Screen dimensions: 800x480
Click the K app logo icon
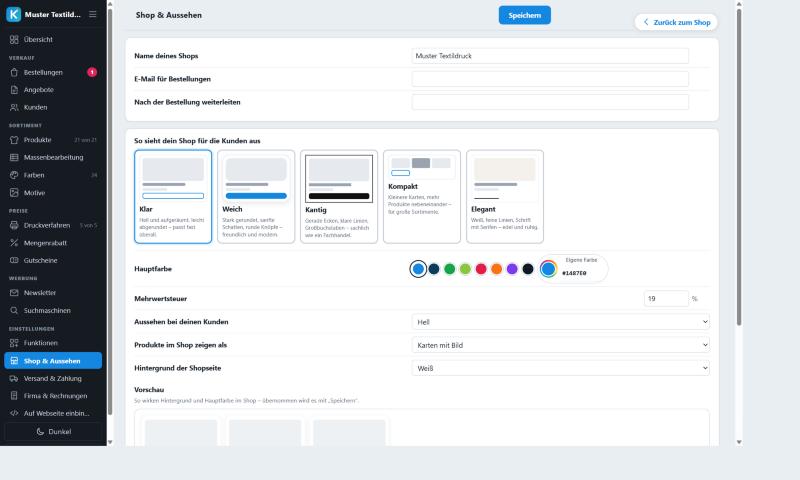point(14,14)
